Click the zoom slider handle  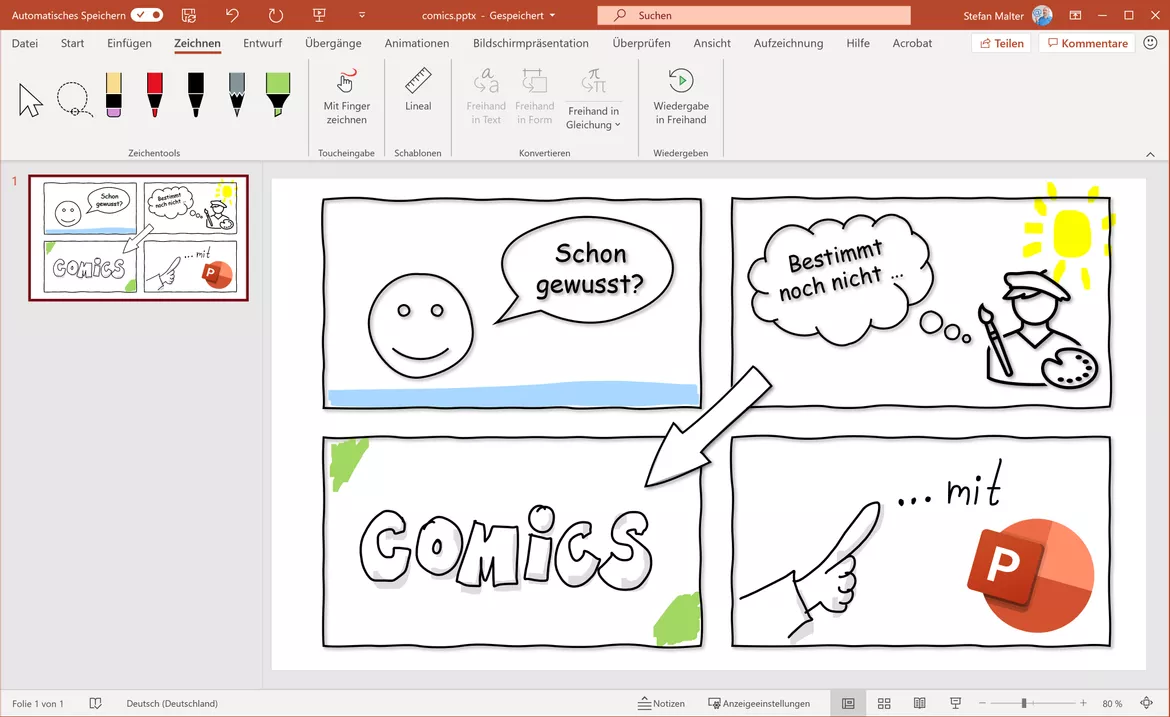[1024, 704]
